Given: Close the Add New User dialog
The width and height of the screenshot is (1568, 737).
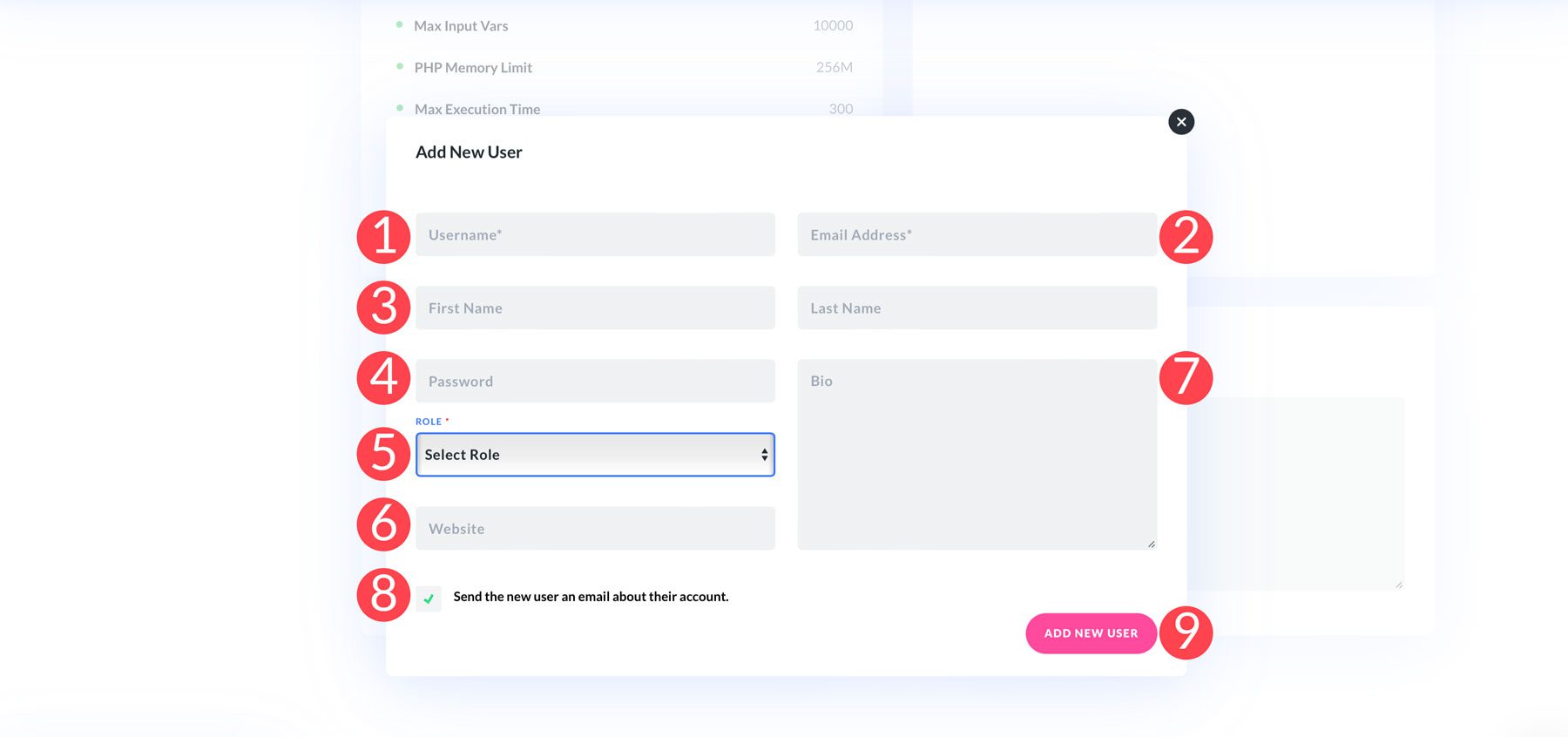Looking at the screenshot, I should pyautogui.click(x=1181, y=122).
